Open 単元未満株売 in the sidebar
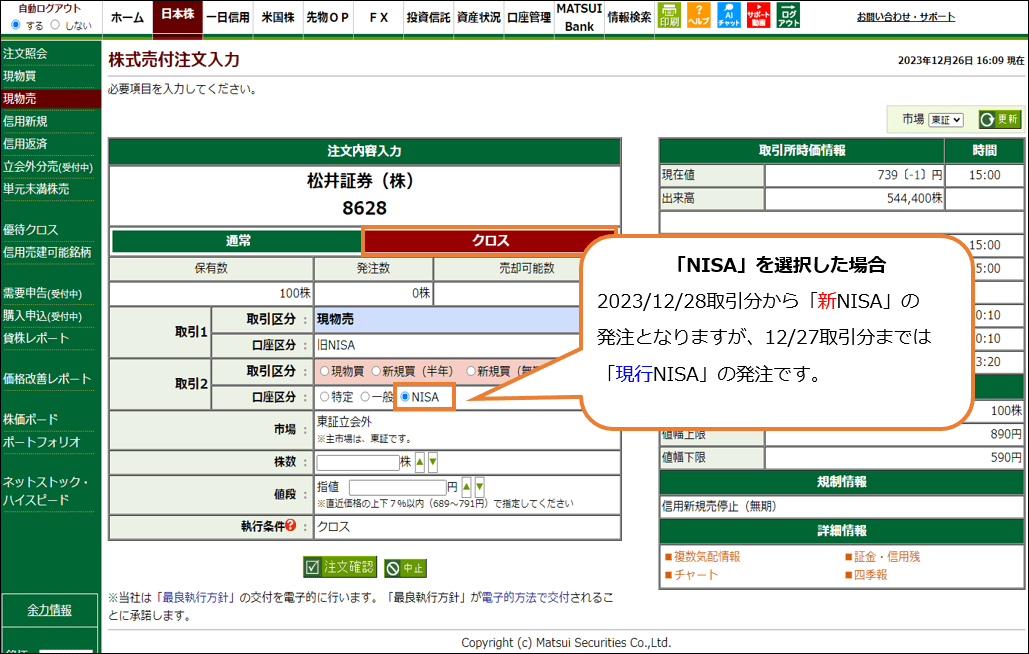This screenshot has height=654, width=1029. pyautogui.click(x=36, y=189)
